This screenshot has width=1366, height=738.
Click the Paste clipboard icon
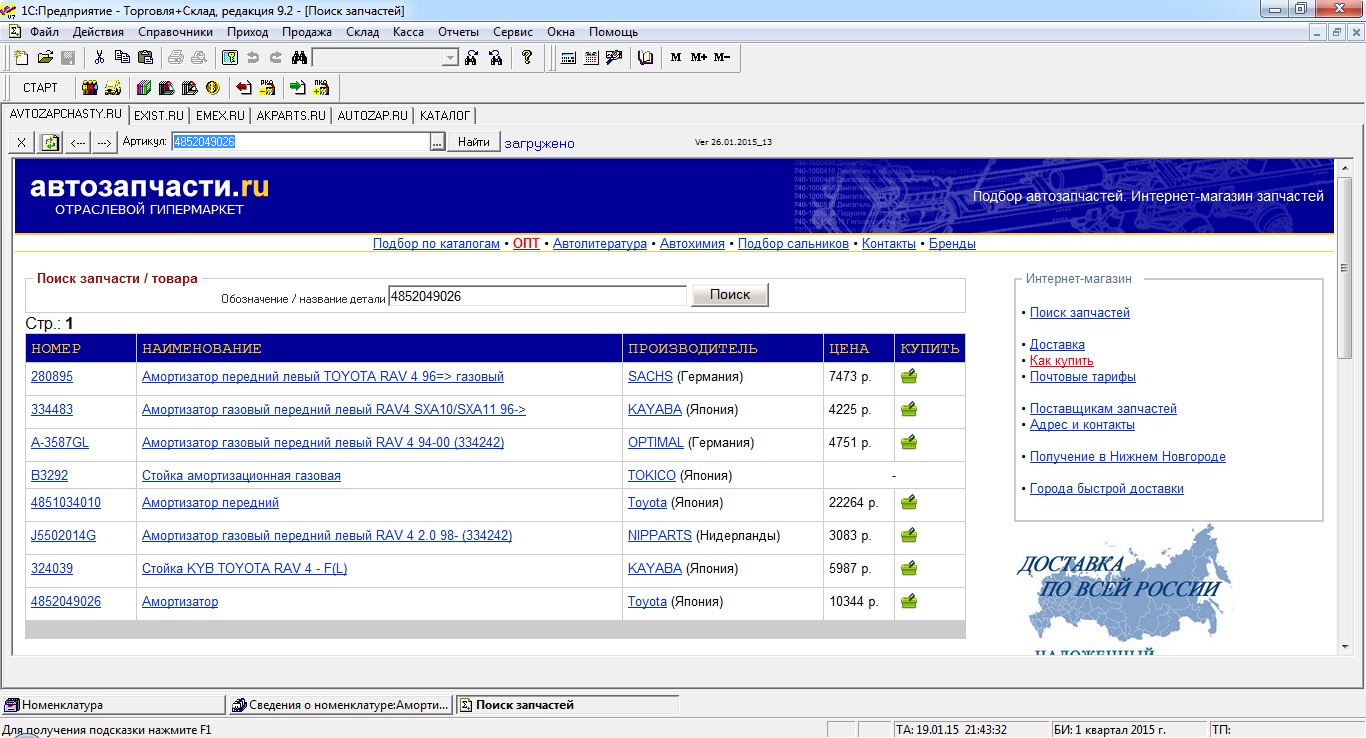pyautogui.click(x=145, y=57)
